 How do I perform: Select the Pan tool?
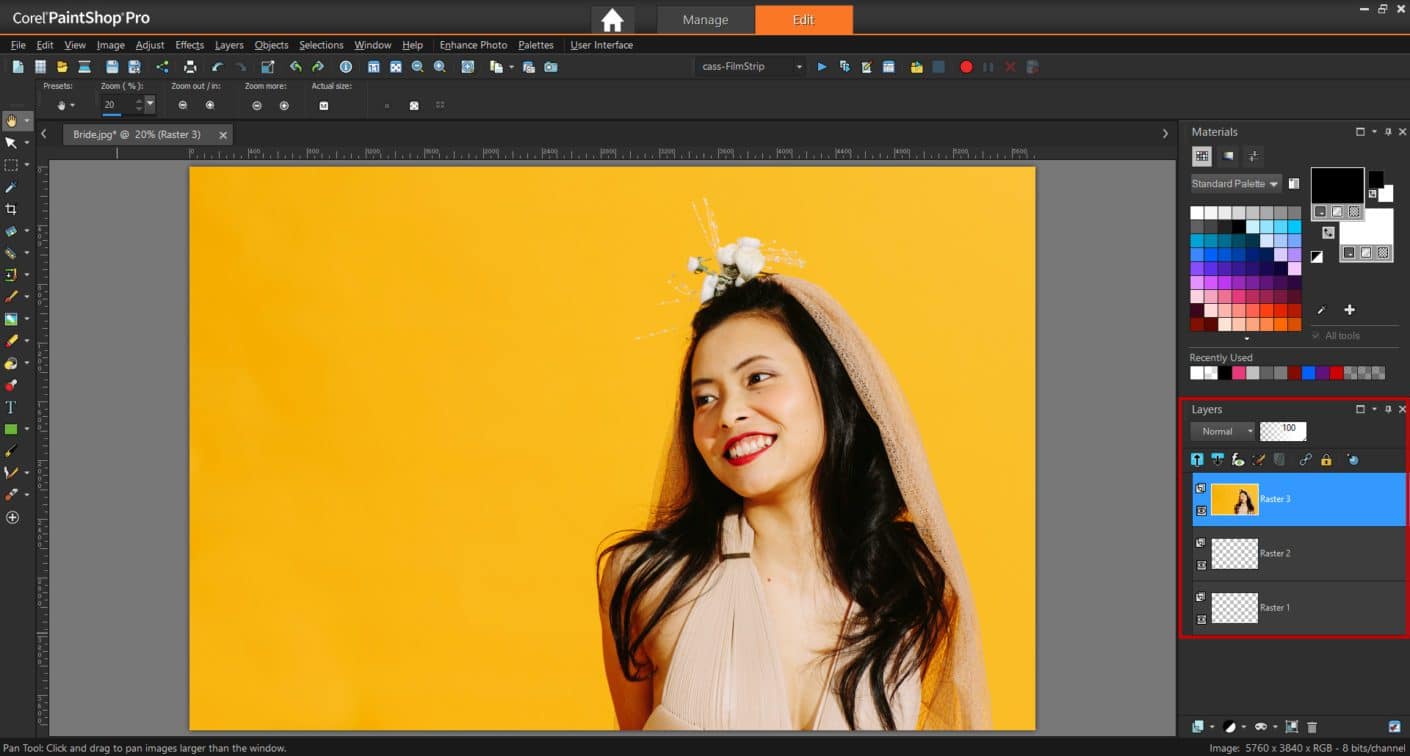14,120
